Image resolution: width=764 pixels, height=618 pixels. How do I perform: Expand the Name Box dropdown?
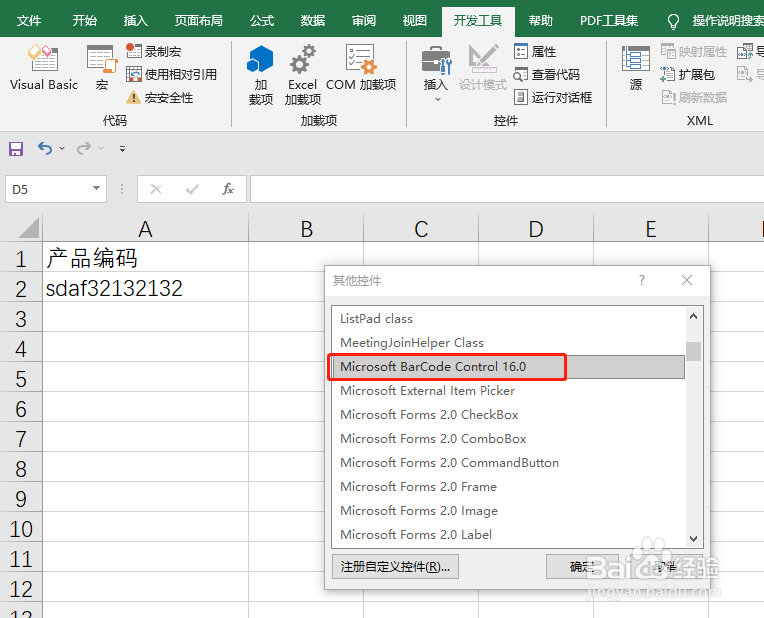(96, 189)
